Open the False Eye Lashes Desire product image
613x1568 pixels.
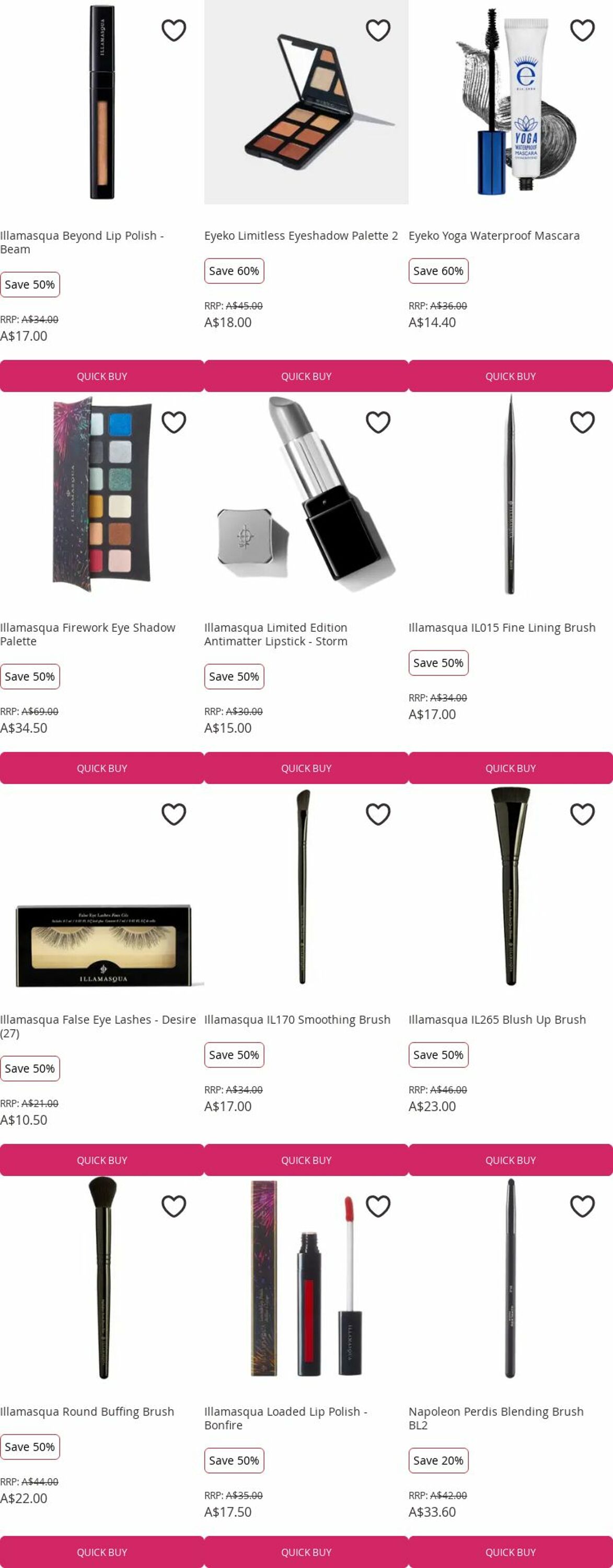click(102, 944)
